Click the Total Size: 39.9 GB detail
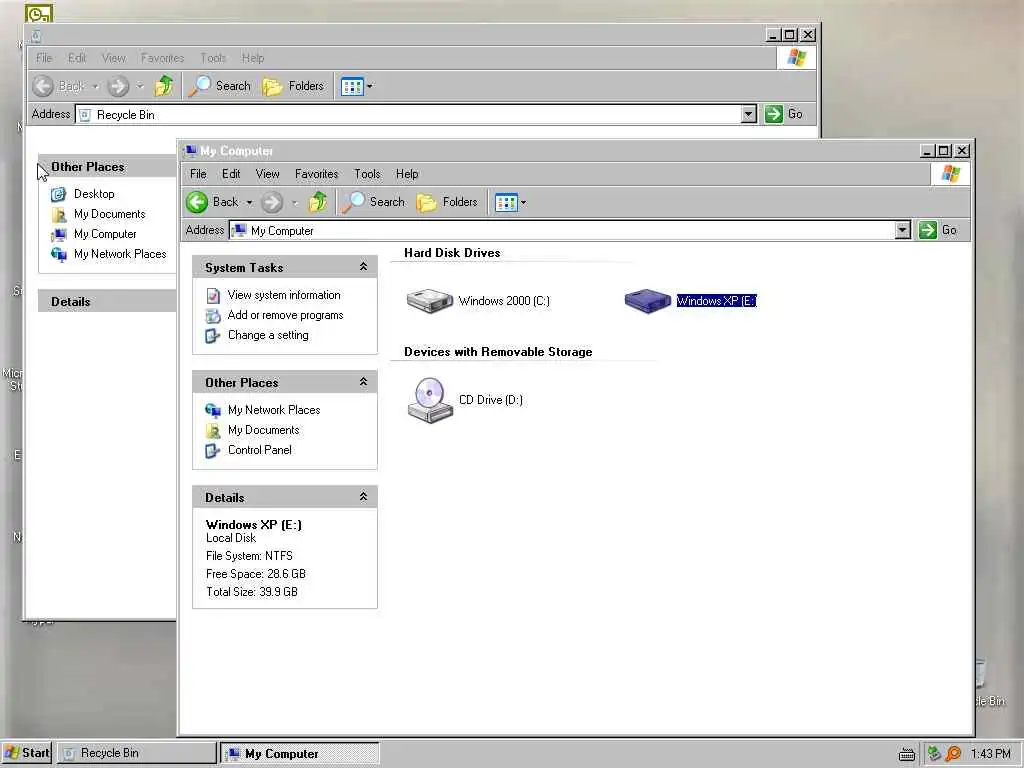 click(251, 592)
